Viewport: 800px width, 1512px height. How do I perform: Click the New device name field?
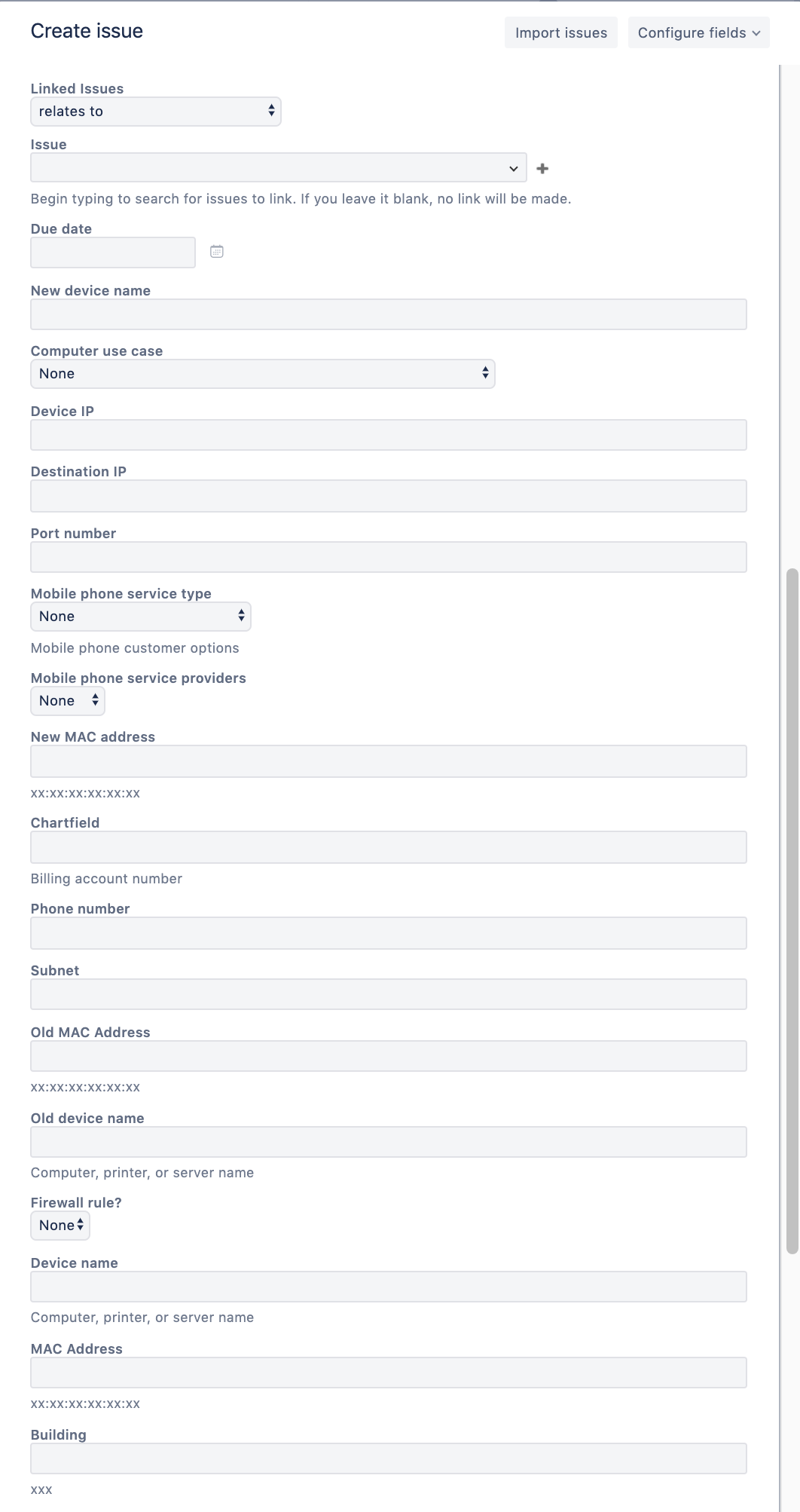(x=389, y=314)
